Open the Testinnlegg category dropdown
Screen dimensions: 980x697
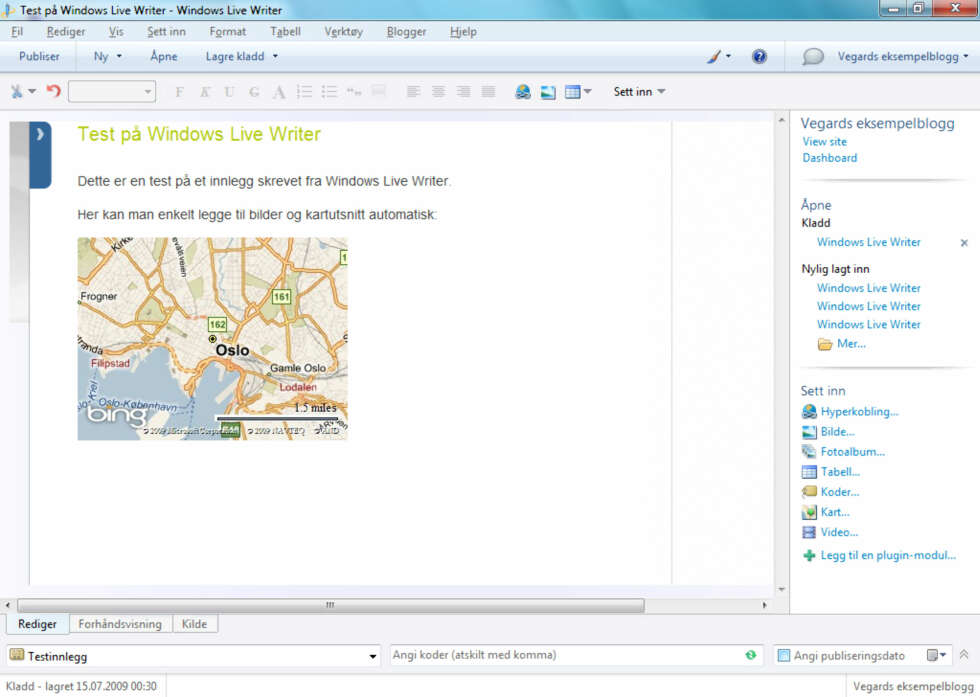(x=372, y=656)
